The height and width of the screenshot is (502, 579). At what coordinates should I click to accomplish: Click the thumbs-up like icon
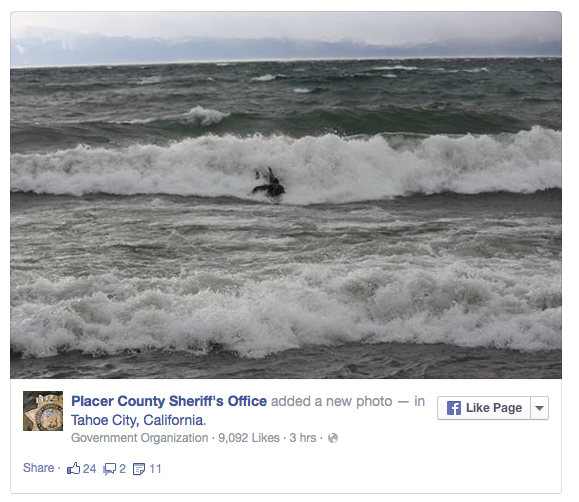(73, 468)
